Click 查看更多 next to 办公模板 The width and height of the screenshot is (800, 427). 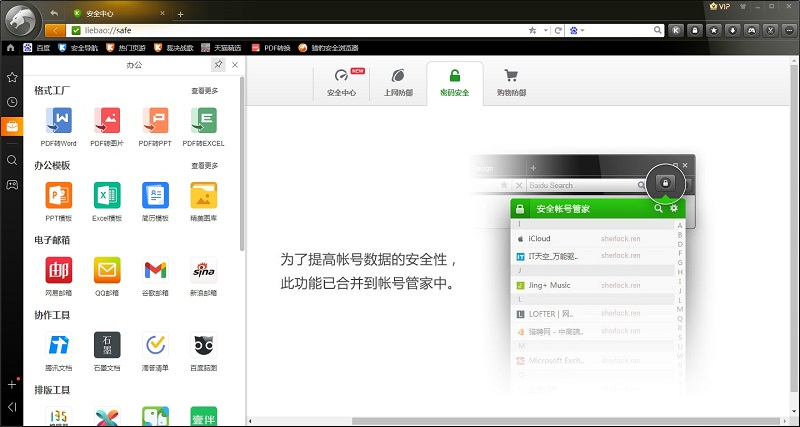tap(205, 166)
